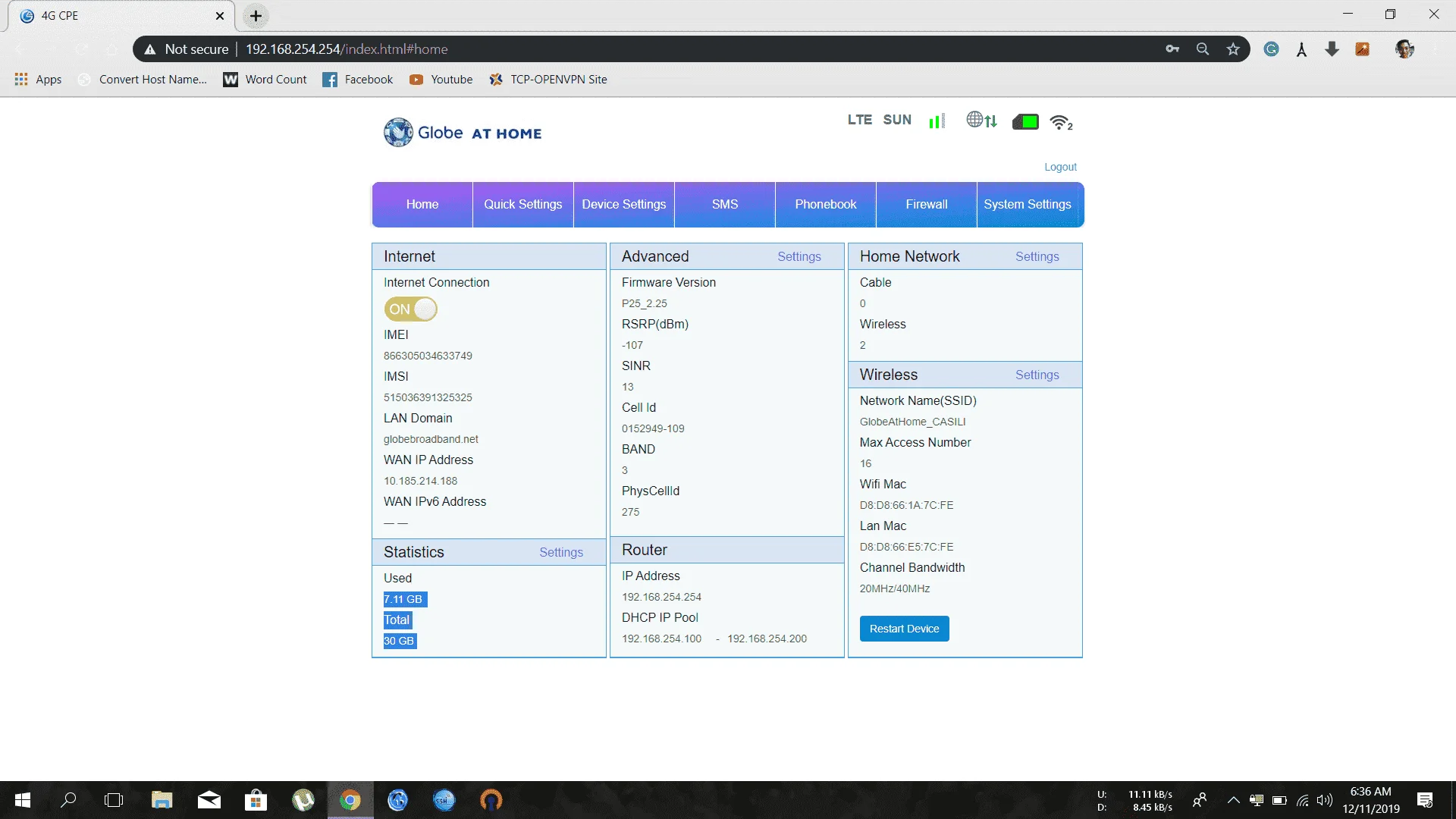Click the orange square extension icon

click(x=1363, y=49)
